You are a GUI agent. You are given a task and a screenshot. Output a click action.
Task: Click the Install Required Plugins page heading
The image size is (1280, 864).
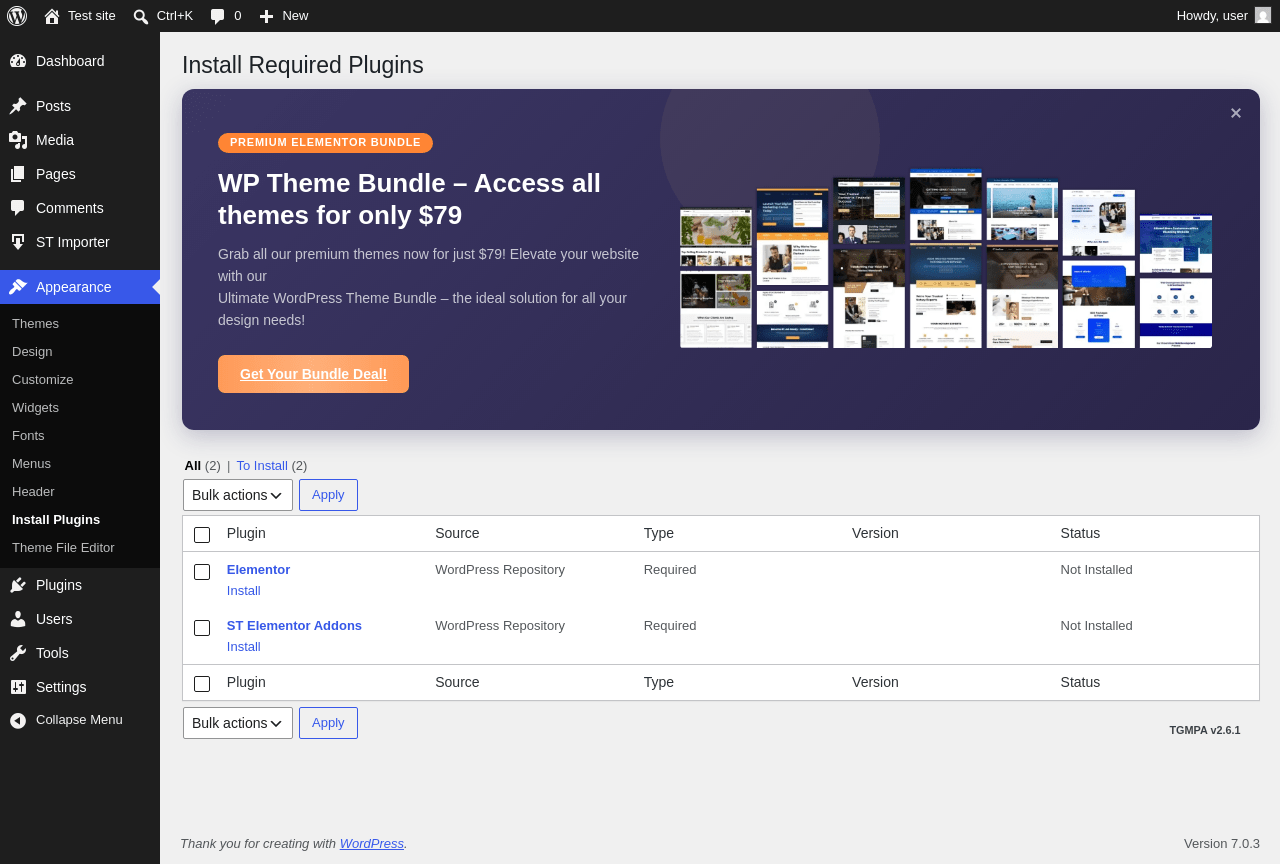pyautogui.click(x=303, y=65)
